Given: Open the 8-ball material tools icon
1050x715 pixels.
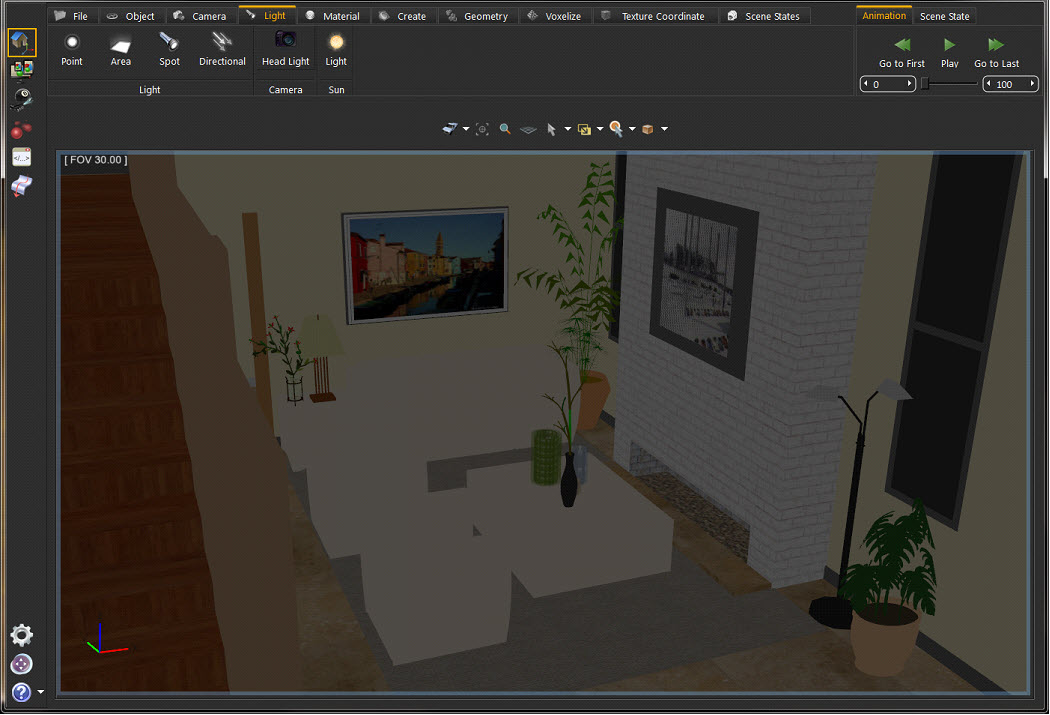Looking at the screenshot, I should click(21, 99).
